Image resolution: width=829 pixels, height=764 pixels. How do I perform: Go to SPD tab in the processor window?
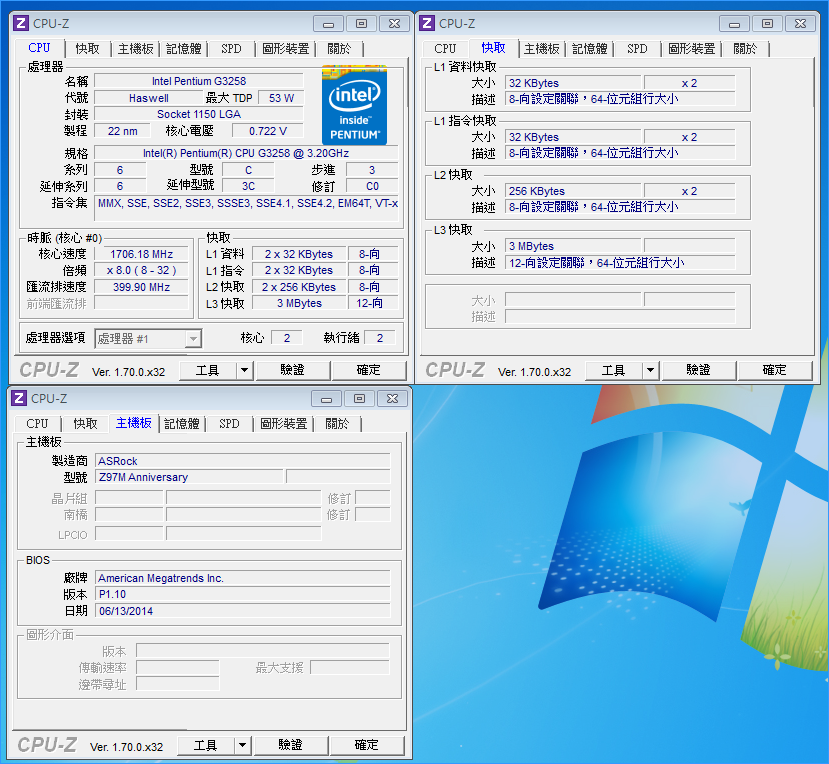(231, 49)
